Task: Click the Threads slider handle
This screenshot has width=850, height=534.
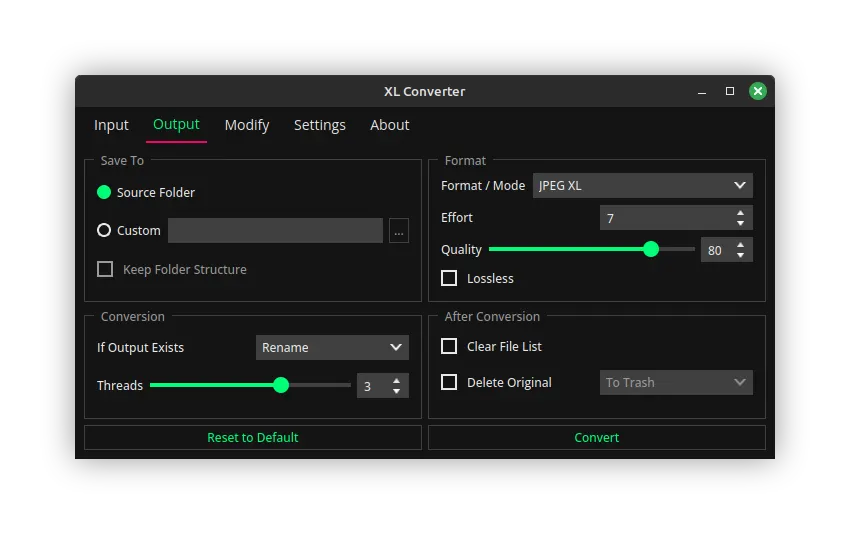Action: [281, 385]
